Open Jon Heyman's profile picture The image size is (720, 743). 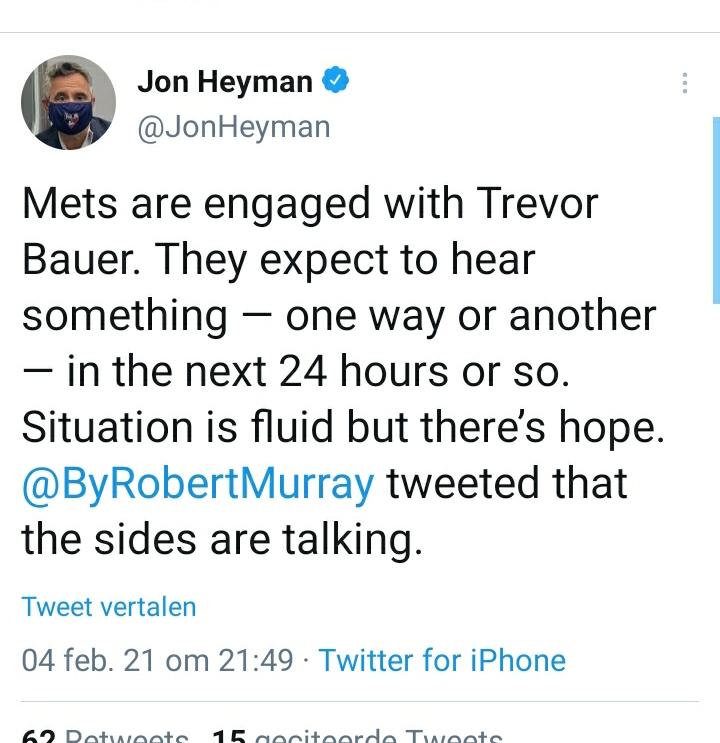(x=69, y=103)
